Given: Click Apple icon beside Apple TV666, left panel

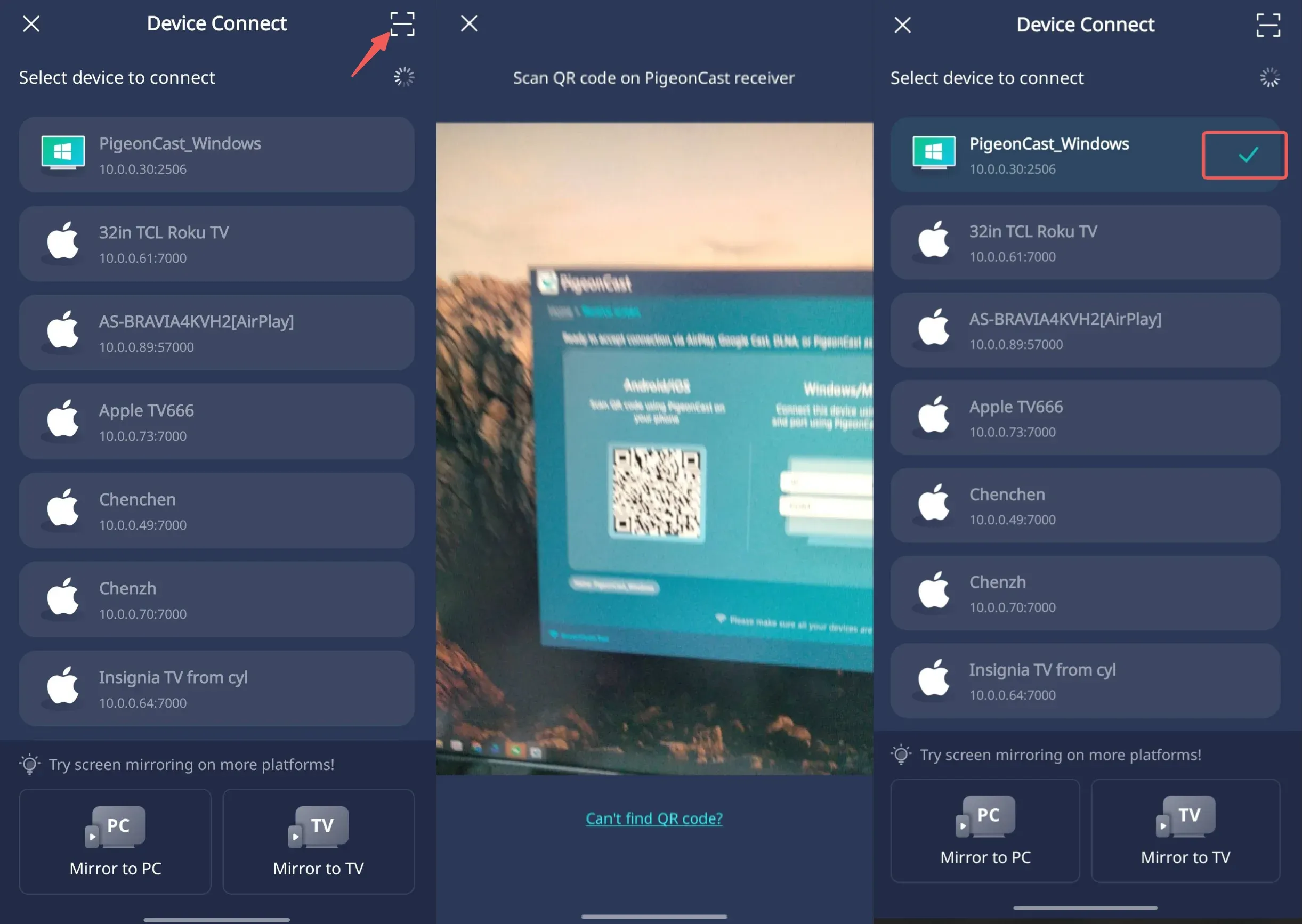Looking at the screenshot, I should click(62, 418).
